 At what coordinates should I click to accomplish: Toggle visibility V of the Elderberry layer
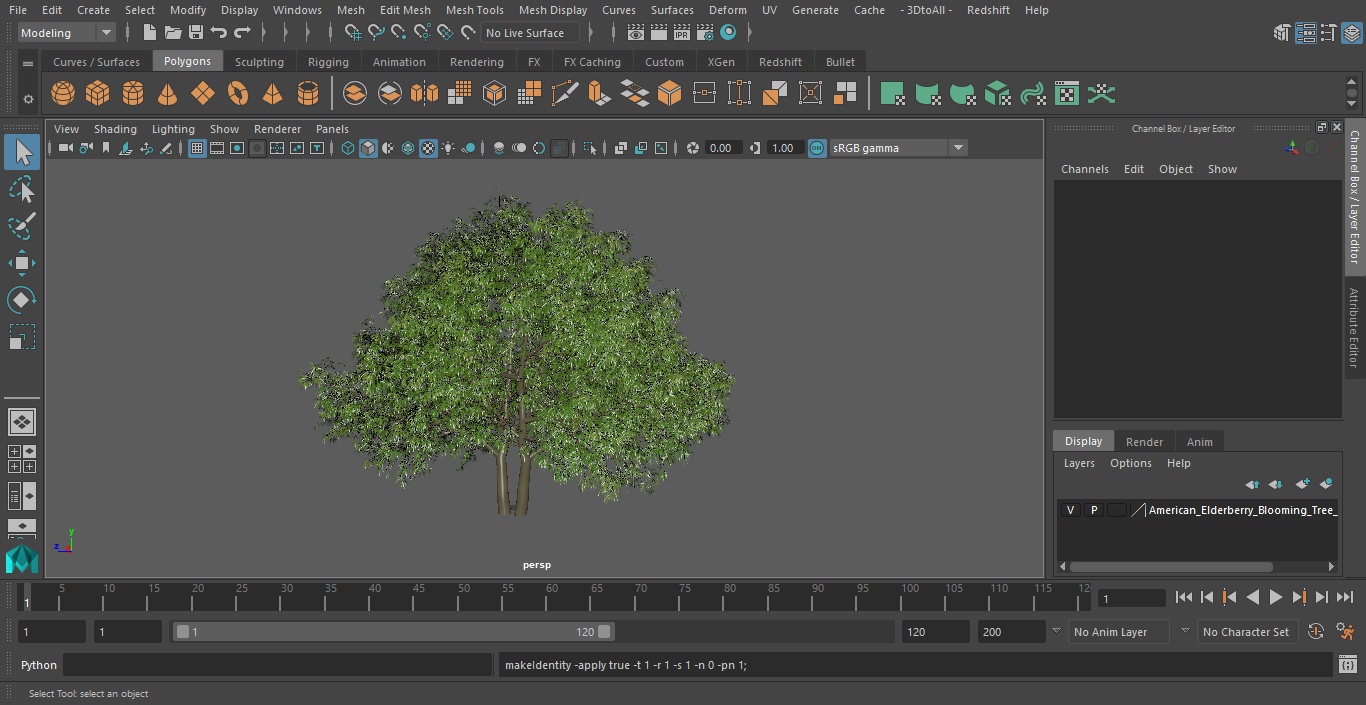pos(1070,510)
